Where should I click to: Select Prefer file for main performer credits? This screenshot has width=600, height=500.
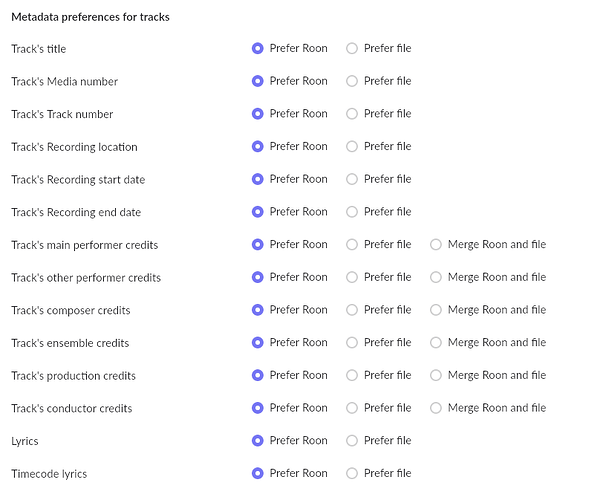tap(352, 244)
